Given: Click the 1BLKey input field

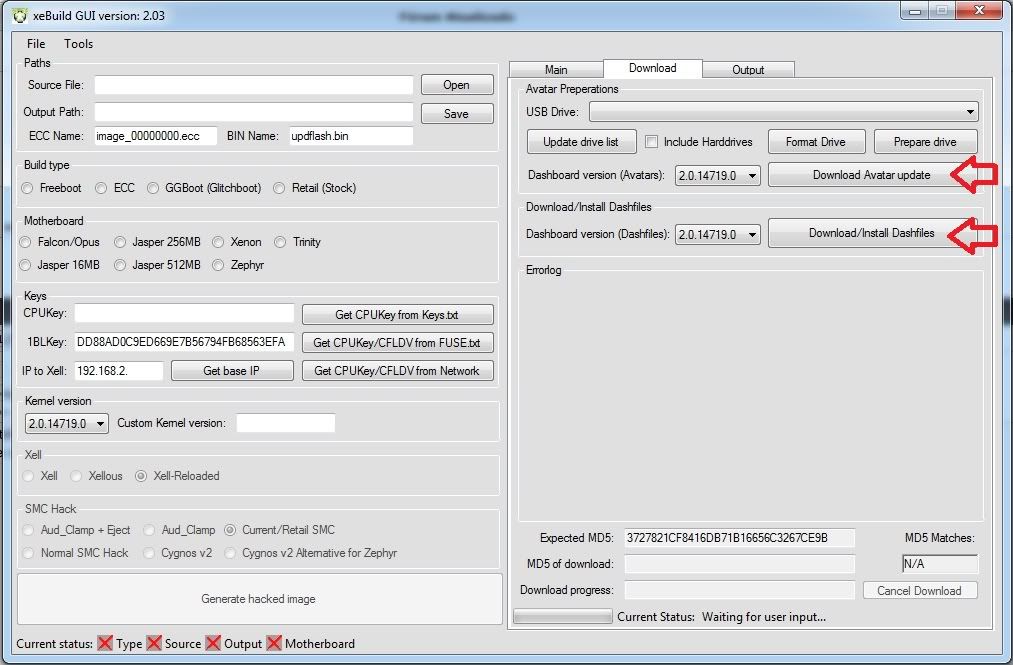Looking at the screenshot, I should point(184,342).
